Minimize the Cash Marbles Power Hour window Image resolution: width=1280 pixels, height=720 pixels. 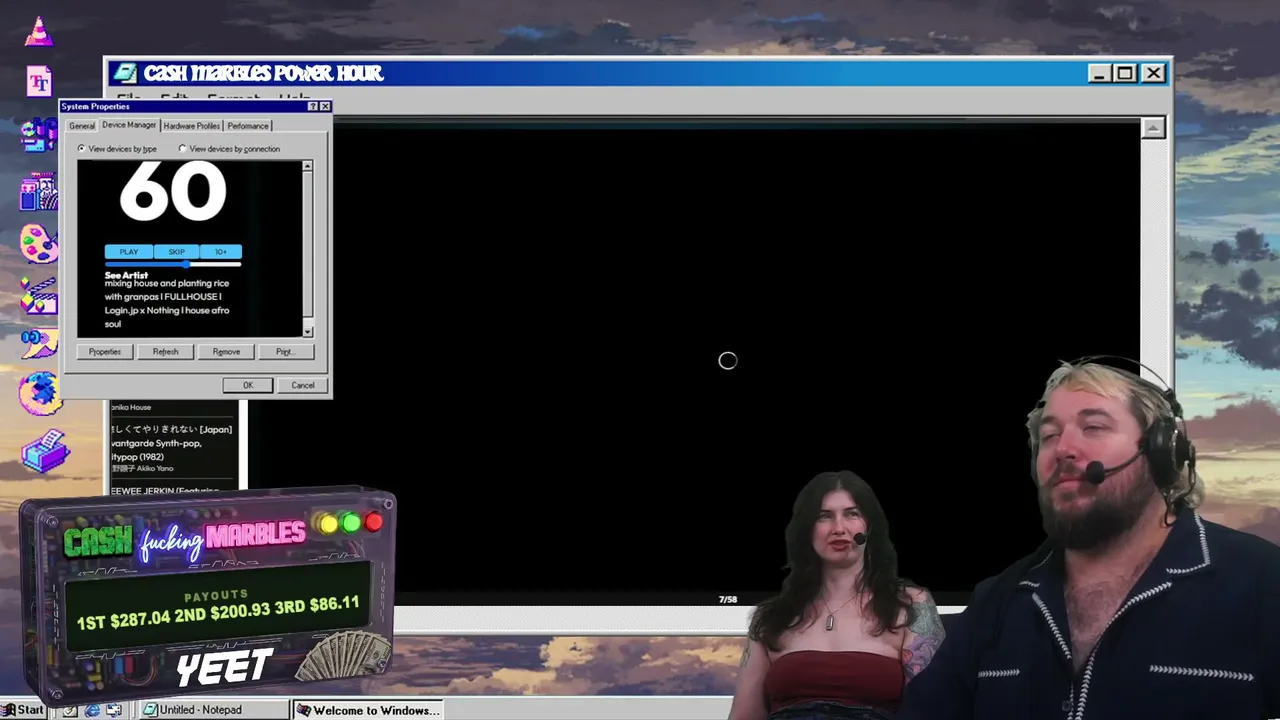tap(1098, 73)
